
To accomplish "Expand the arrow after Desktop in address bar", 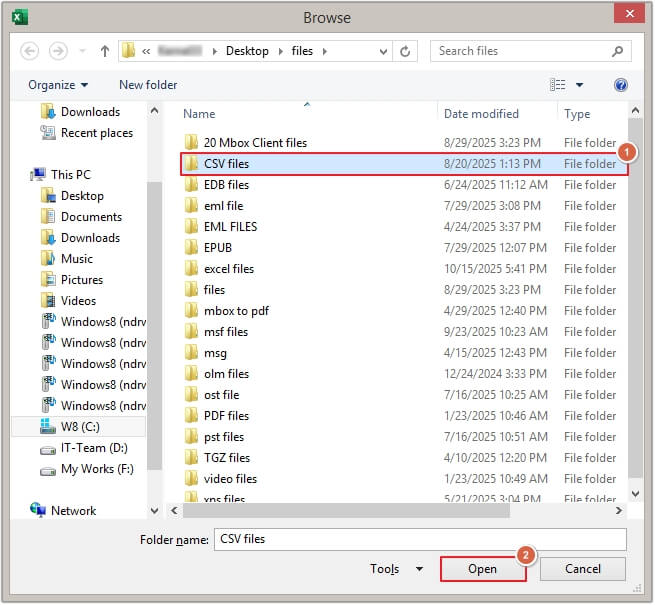I will point(281,51).
